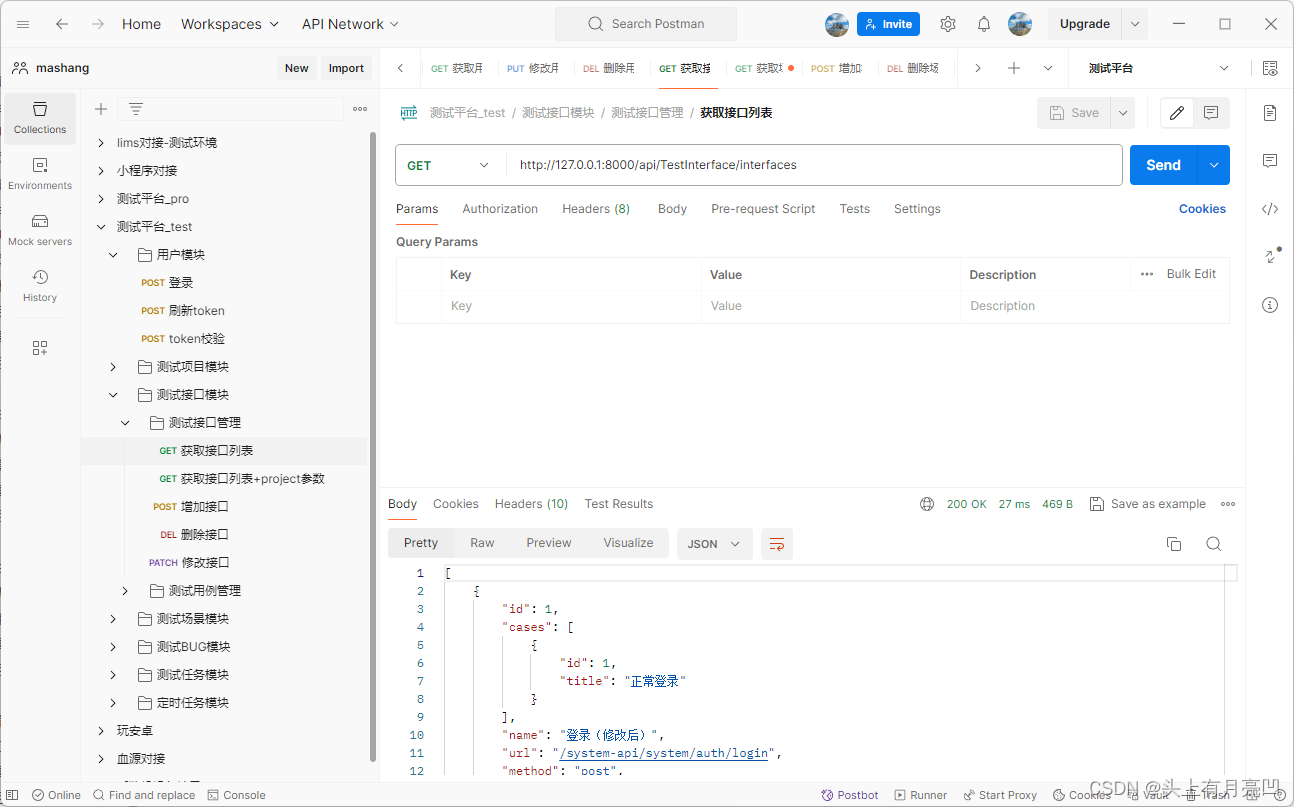Viewport: 1294px width, 807px height.
Task: Click the Invite button
Action: tap(888, 24)
